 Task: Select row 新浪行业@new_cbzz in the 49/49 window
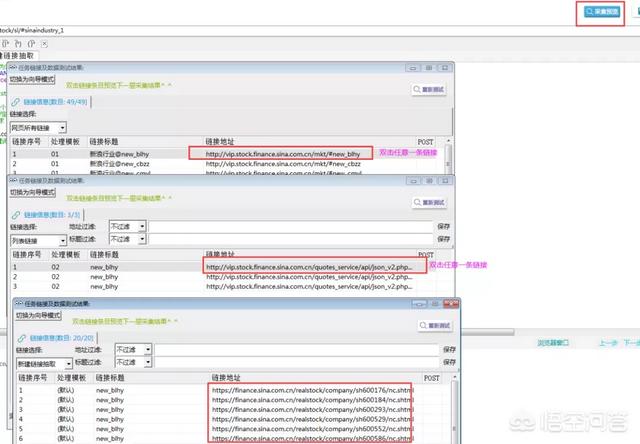pyautogui.click(x=229, y=164)
